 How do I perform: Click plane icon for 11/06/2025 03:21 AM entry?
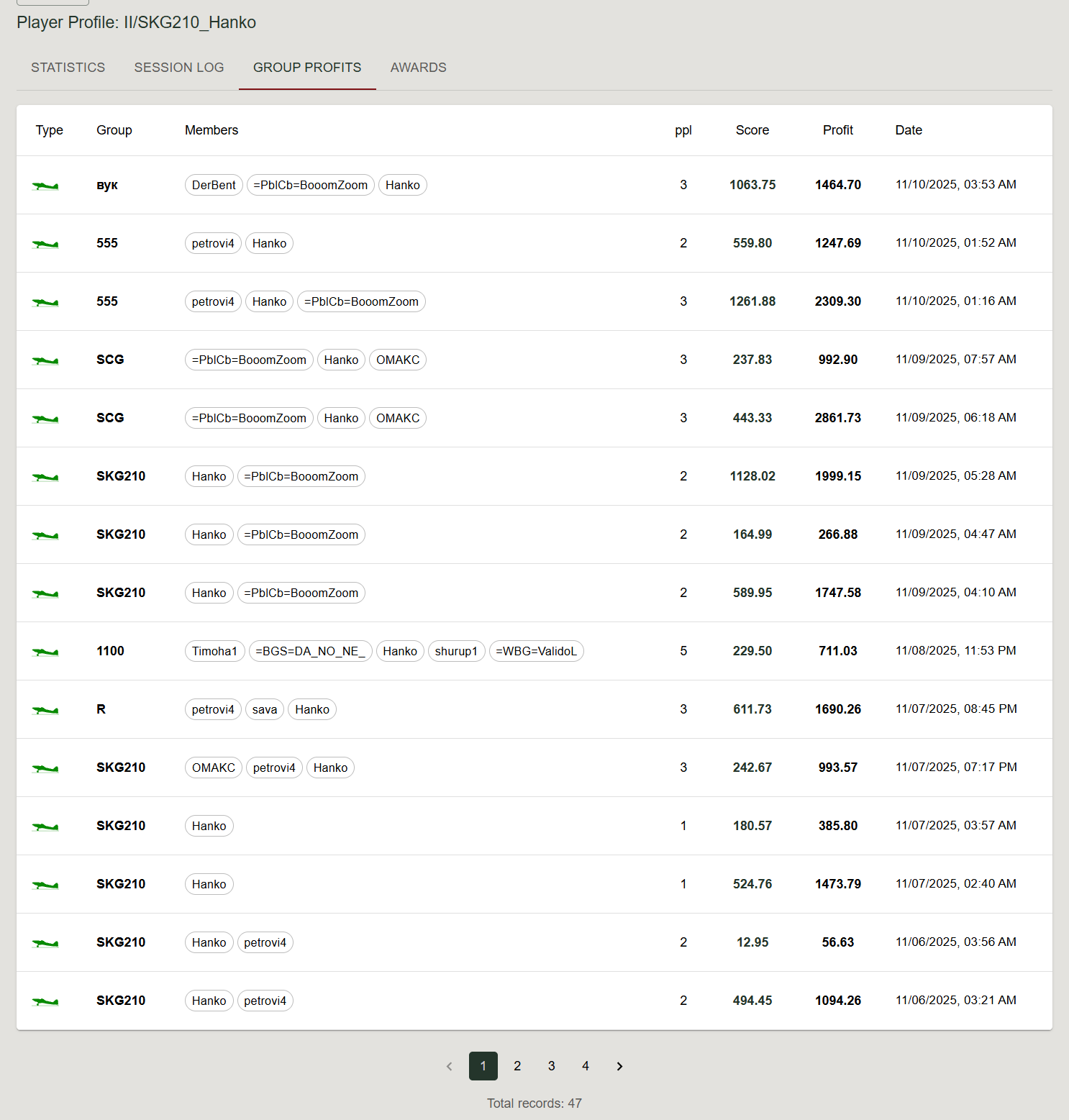click(x=45, y=1002)
